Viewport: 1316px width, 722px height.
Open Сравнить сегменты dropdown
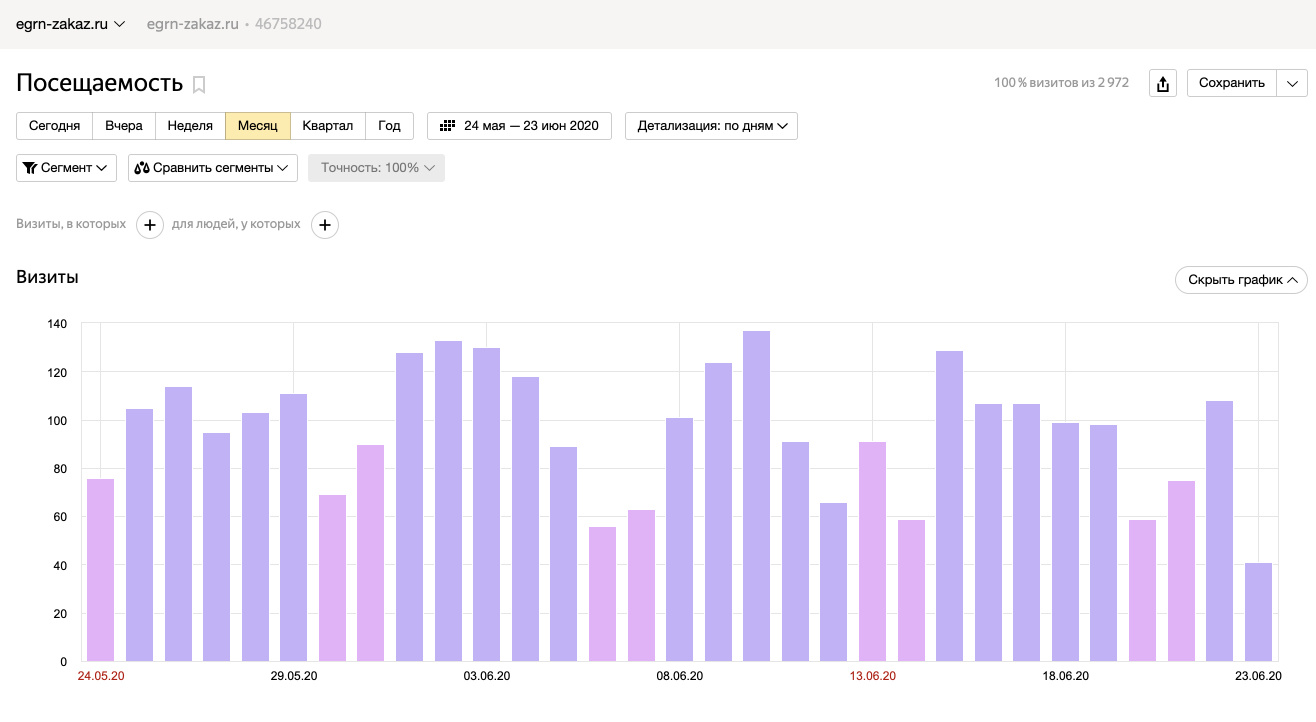pos(212,168)
